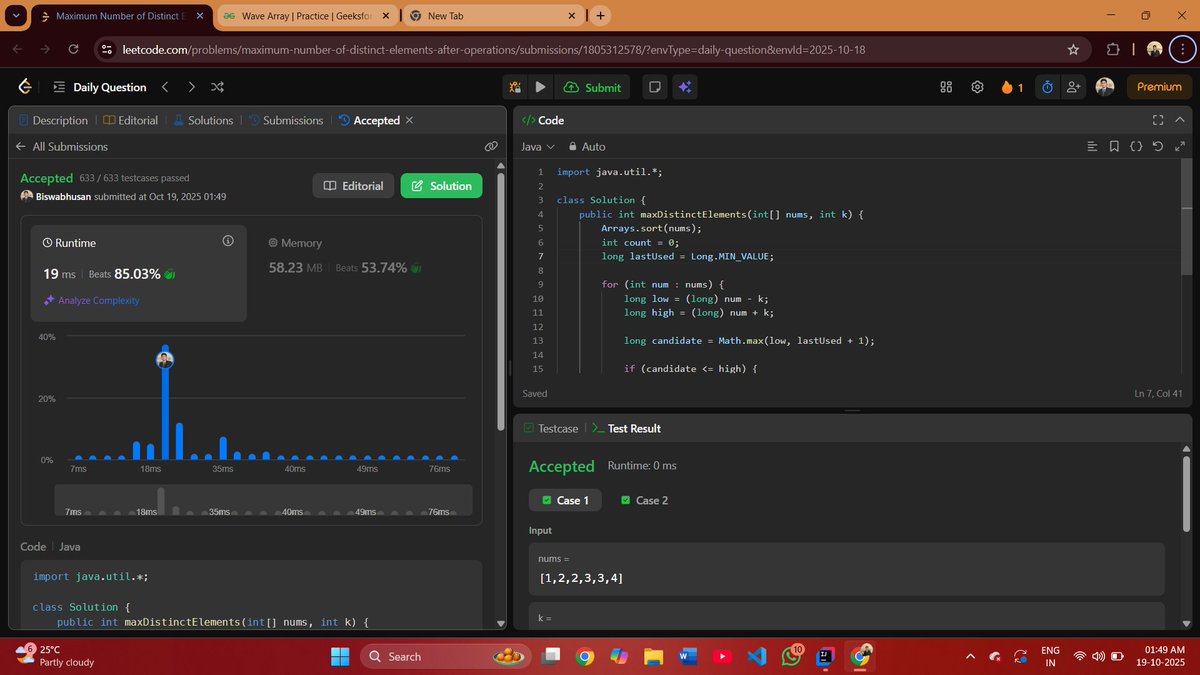Click the Editorial button in submission

point(354,186)
